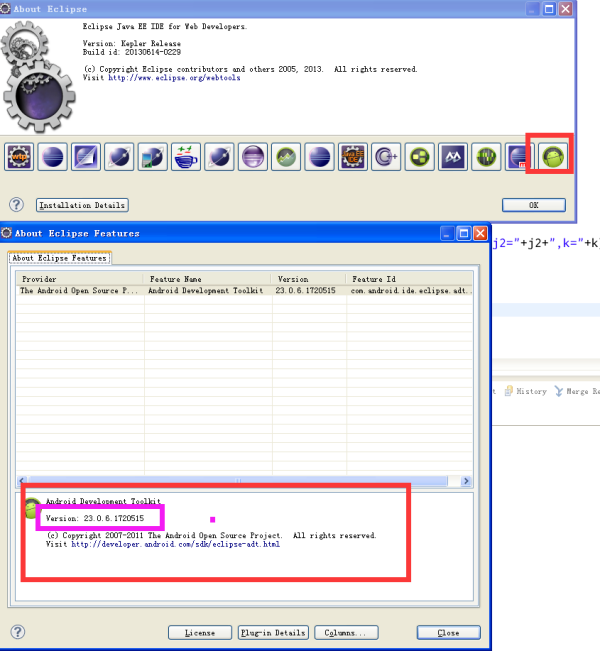Screen dimensions: 600x651
Task: Click OK in the About Eclipse dialog
Action: pos(534,205)
